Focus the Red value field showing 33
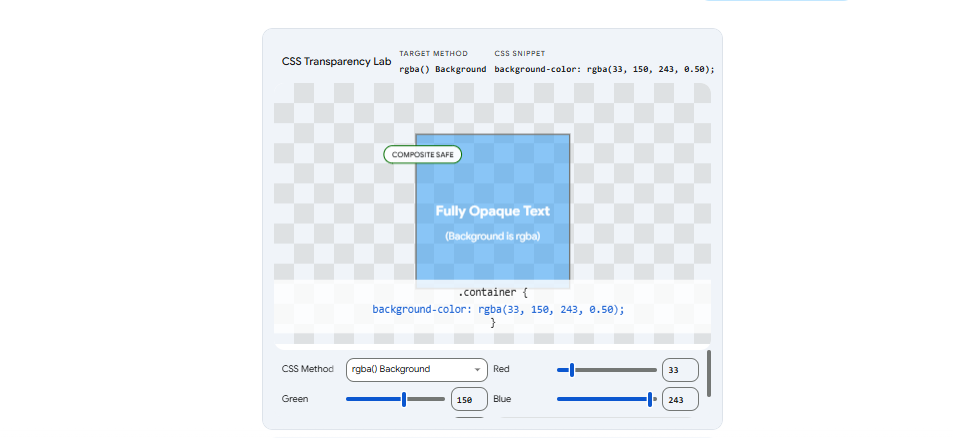The image size is (953, 438). tap(679, 370)
